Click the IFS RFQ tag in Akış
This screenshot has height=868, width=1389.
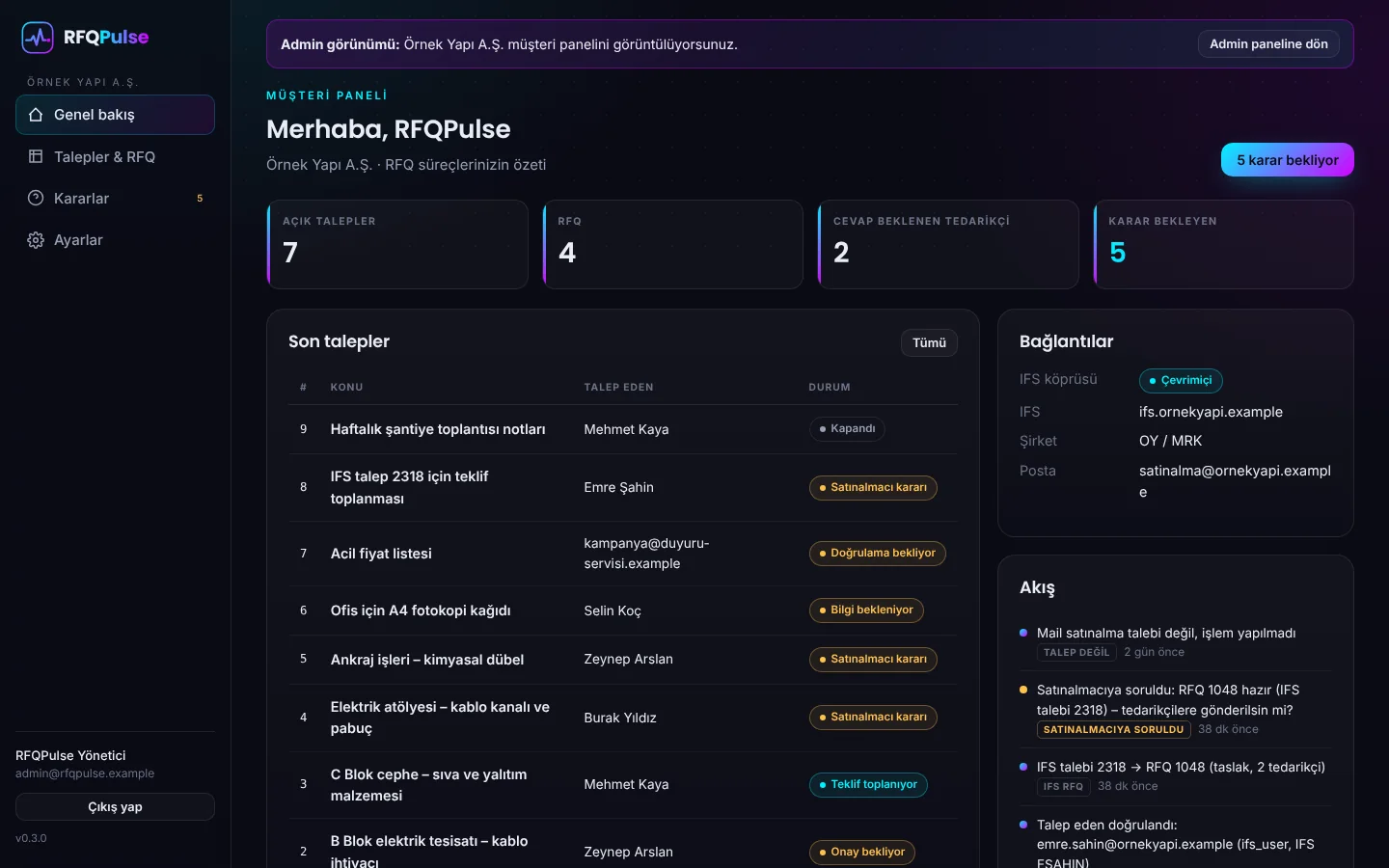(1063, 787)
